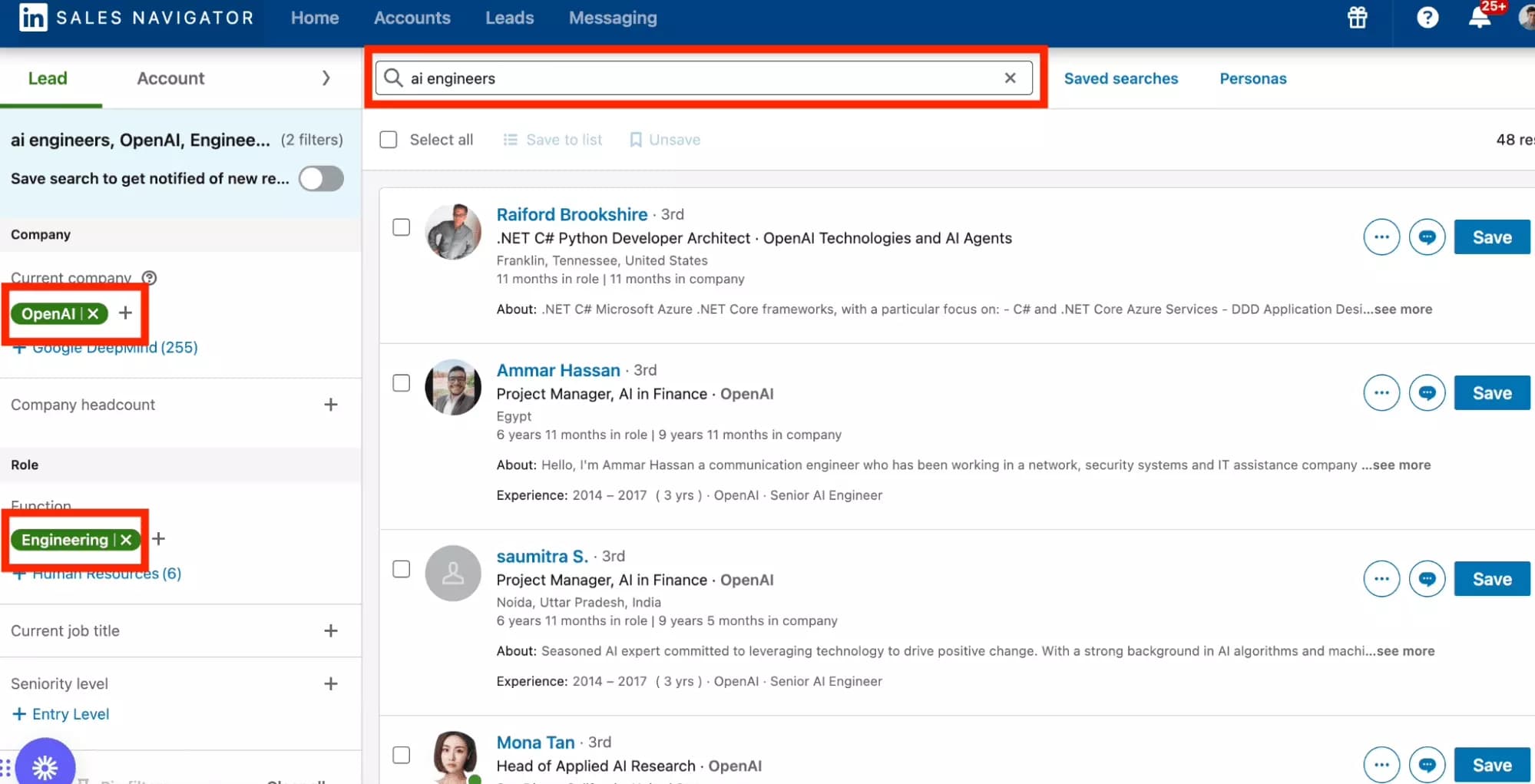
Task: Click Raiford Brookshire's profile photo
Action: pyautogui.click(x=453, y=232)
